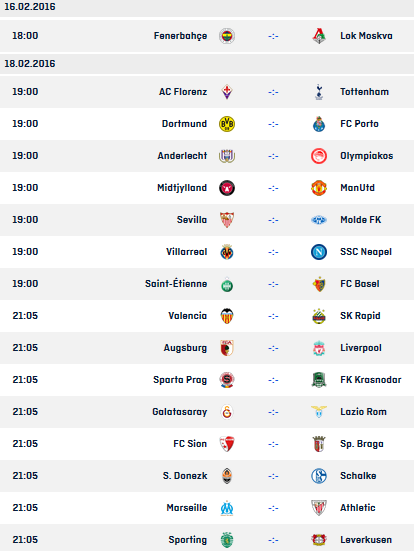Click the Galatasaray logo

coord(227,412)
